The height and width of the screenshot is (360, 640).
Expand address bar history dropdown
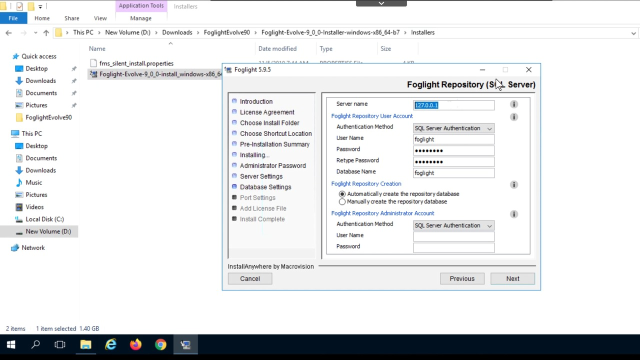click(x=633, y=33)
